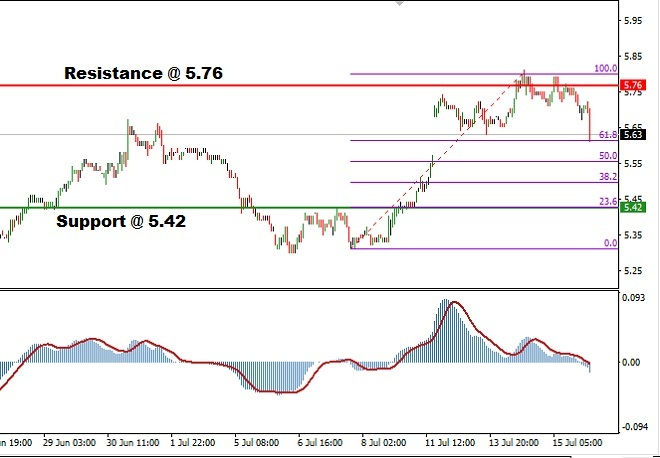Click the black 5.63 current price tag

[x=633, y=135]
